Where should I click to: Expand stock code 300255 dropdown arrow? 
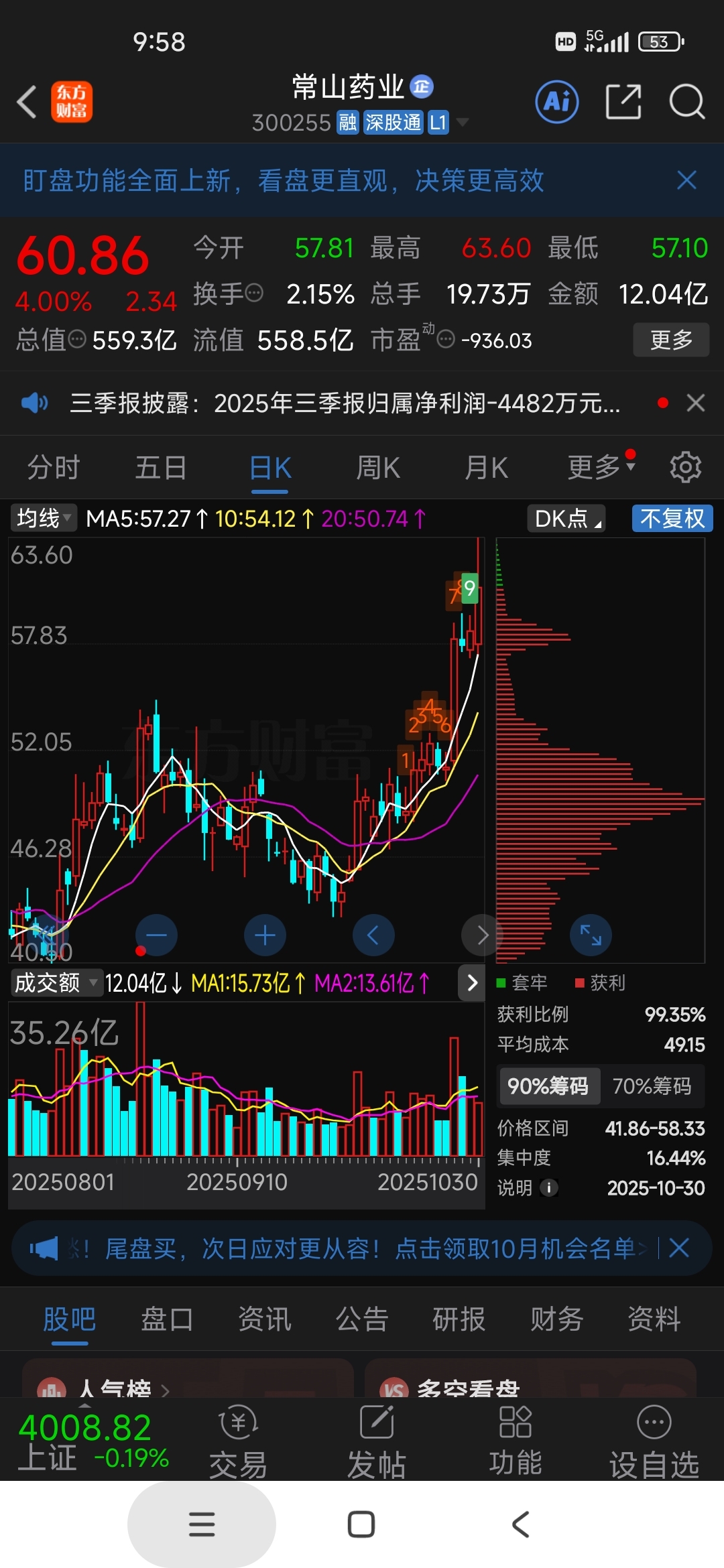pos(463,122)
